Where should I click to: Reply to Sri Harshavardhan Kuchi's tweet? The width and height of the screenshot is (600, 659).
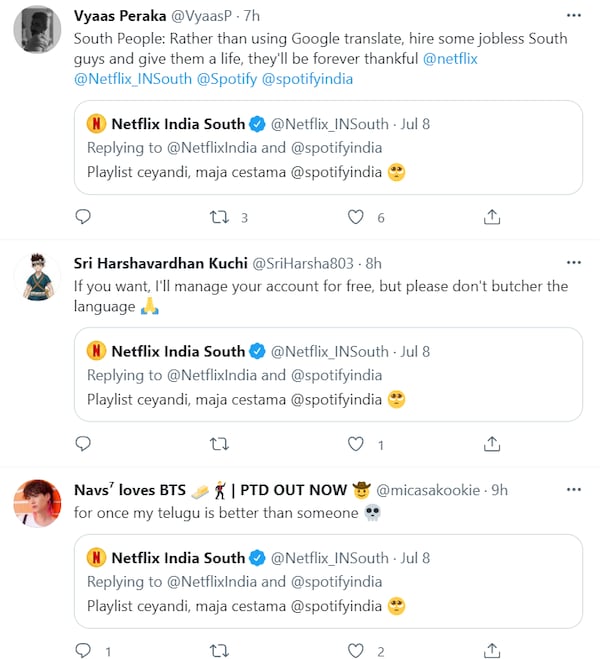click(83, 443)
